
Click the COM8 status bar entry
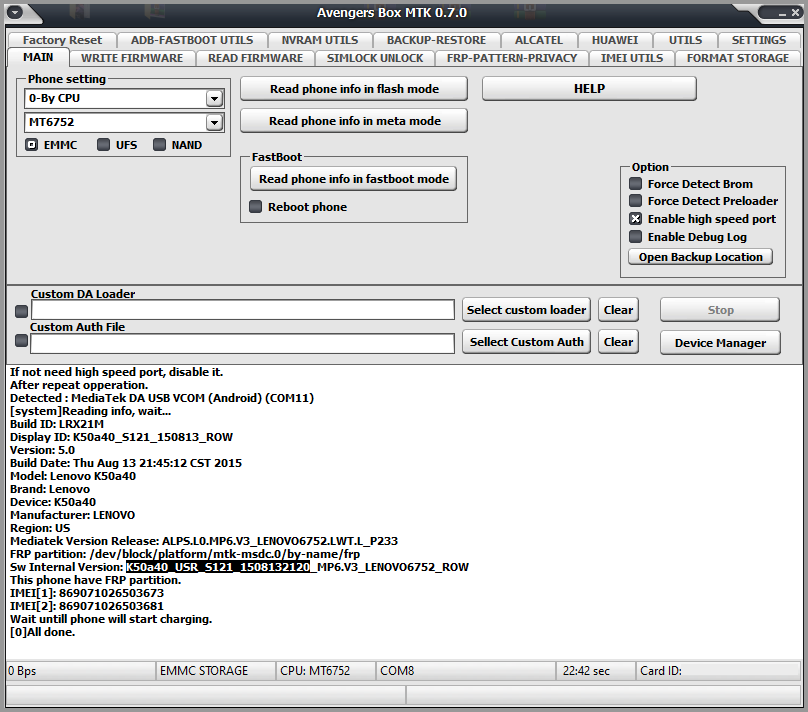click(466, 671)
